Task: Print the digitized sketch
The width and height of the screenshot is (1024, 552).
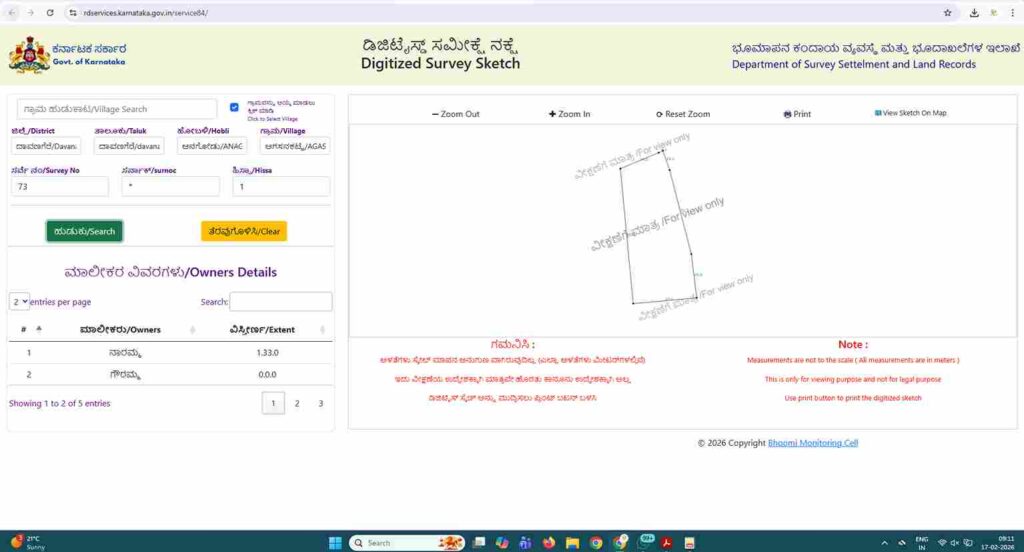Action: (797, 114)
